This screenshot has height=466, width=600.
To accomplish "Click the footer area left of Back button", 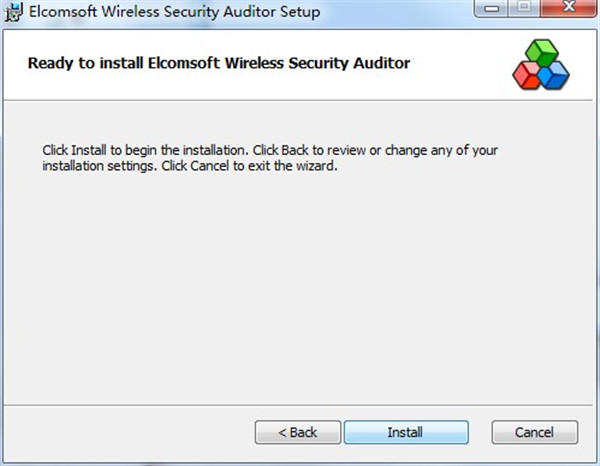I will [129, 432].
